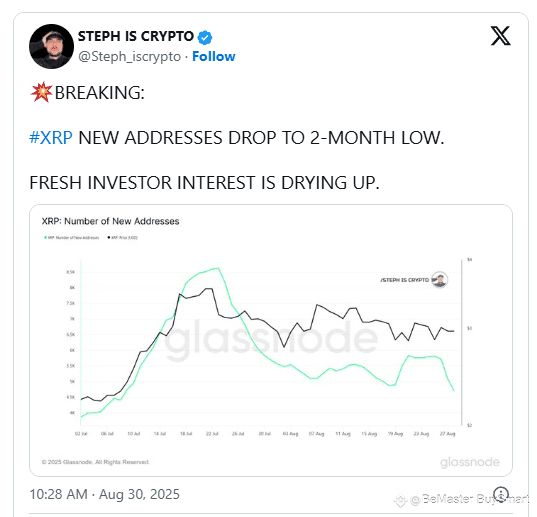Click the Binance watermark diamond icon
Image resolution: width=537 pixels, height=517 pixels.
(x=400, y=500)
